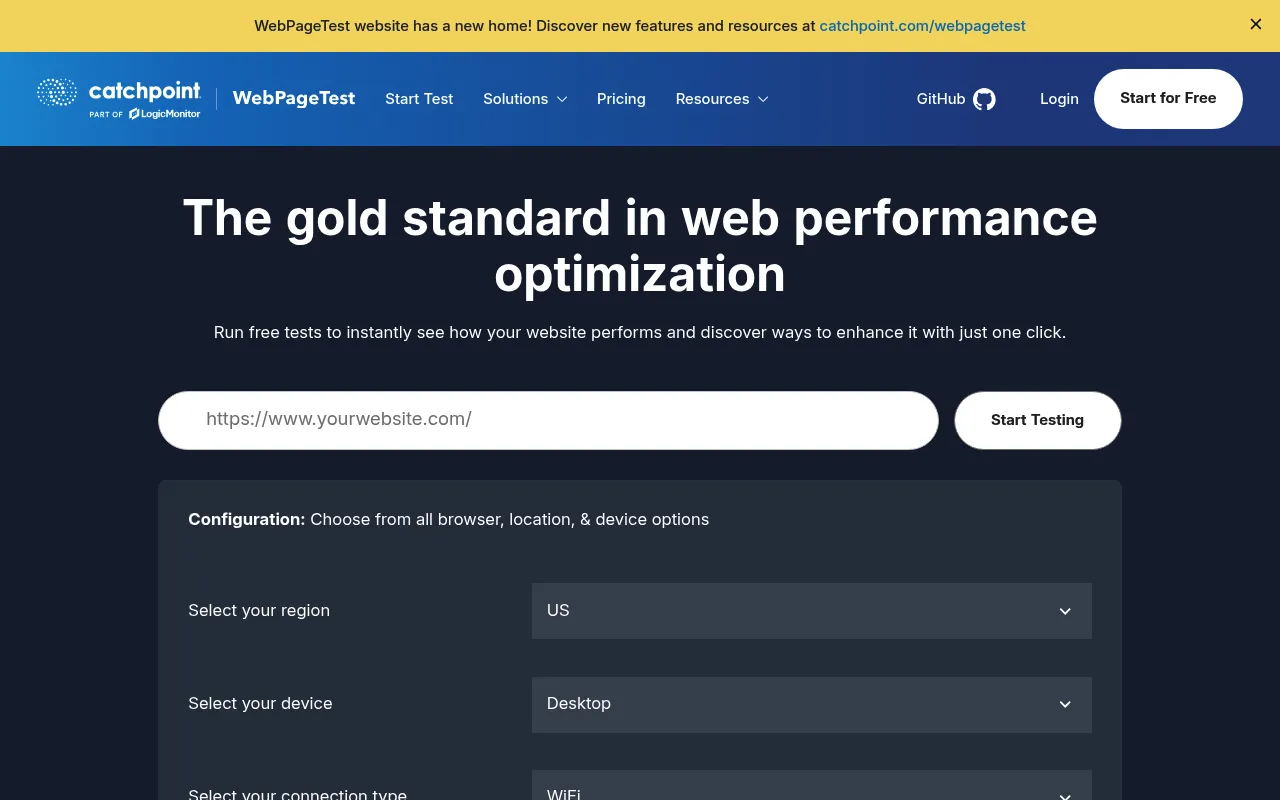Expand the Resources menu
Screen dimensions: 1280x800
tap(722, 99)
